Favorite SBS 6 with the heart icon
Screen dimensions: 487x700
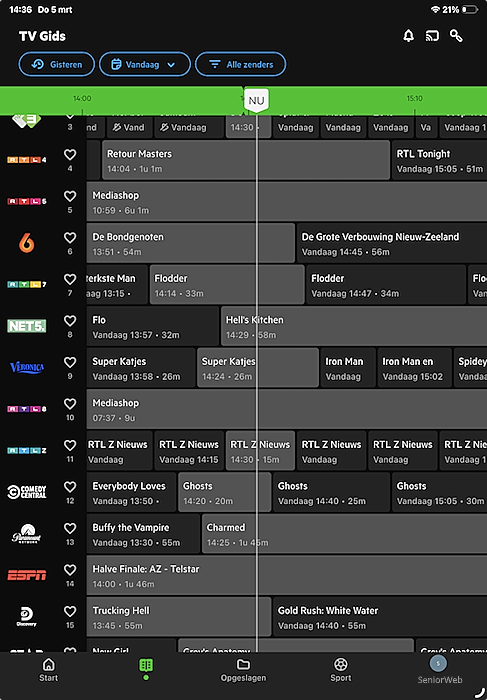coord(70,238)
